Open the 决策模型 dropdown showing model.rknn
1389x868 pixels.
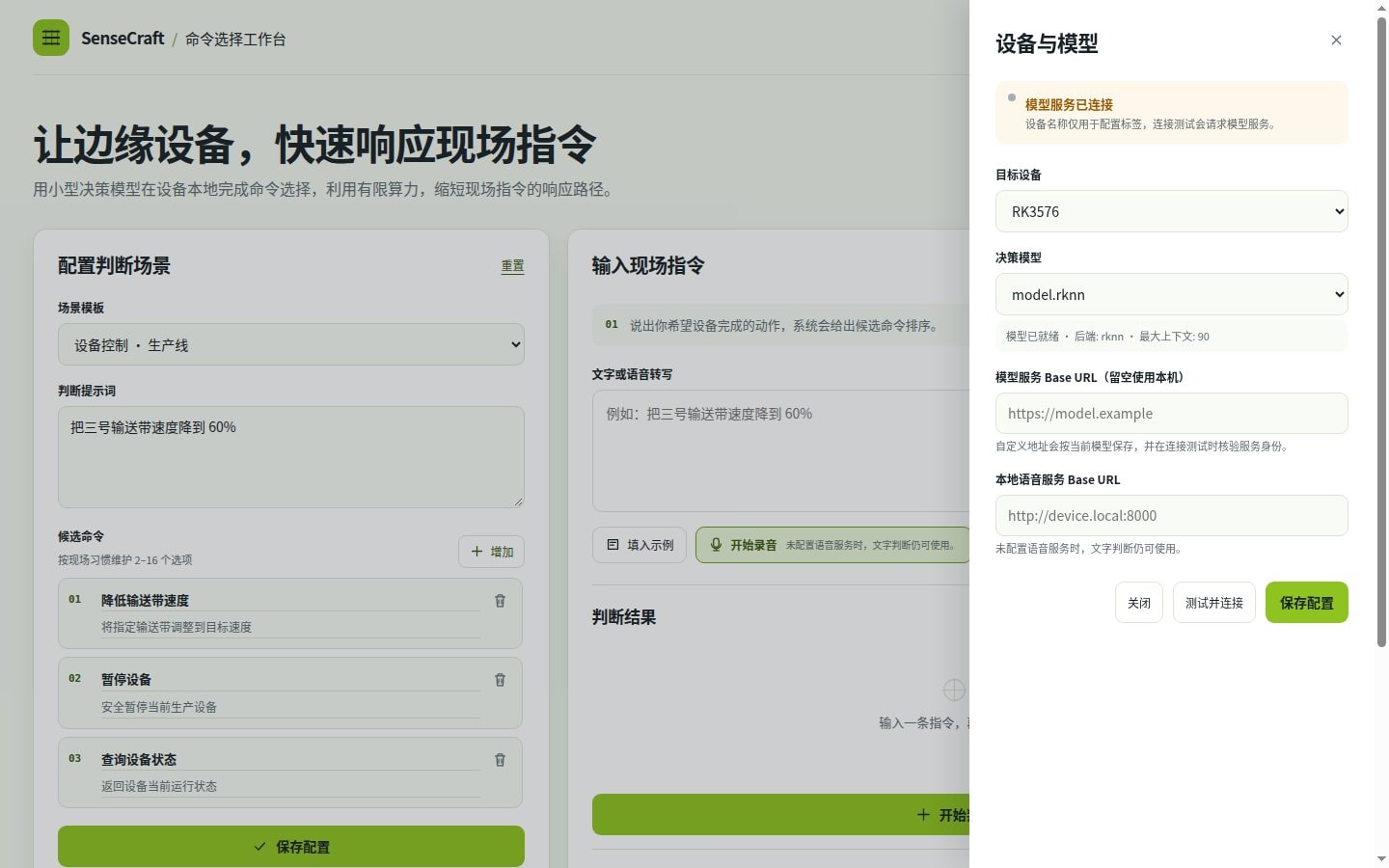(1171, 294)
